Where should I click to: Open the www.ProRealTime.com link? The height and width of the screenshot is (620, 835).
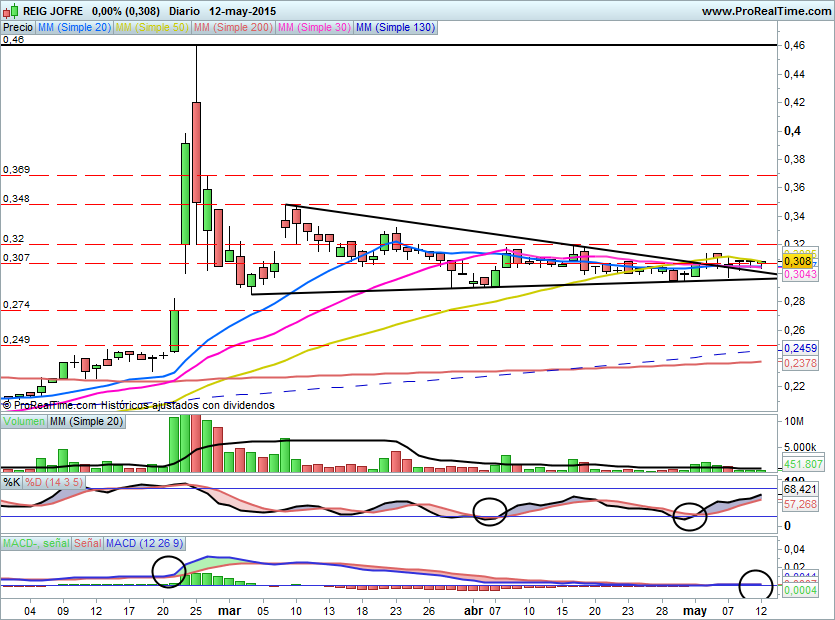(765, 10)
